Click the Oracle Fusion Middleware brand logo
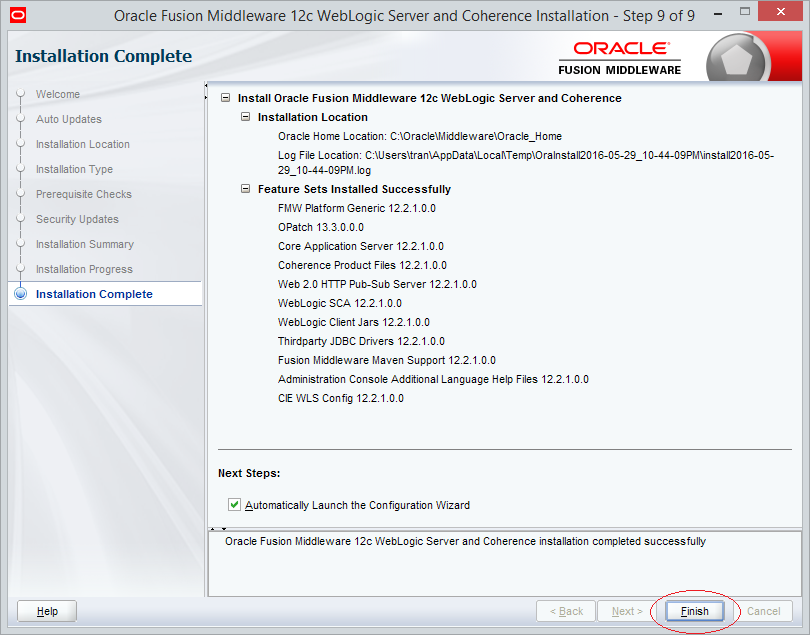Viewport: 810px width, 635px height. pos(619,58)
